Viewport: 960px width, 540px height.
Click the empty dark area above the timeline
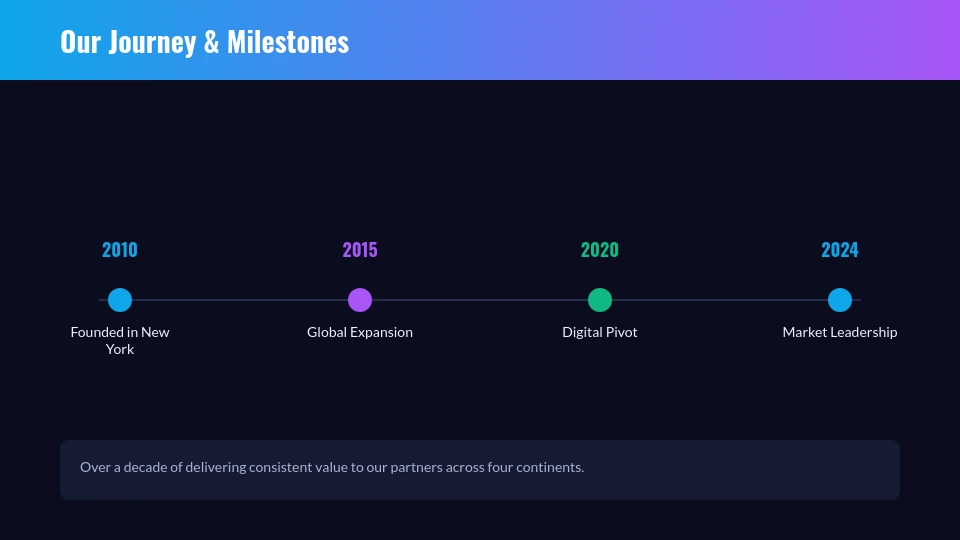[x=480, y=160]
